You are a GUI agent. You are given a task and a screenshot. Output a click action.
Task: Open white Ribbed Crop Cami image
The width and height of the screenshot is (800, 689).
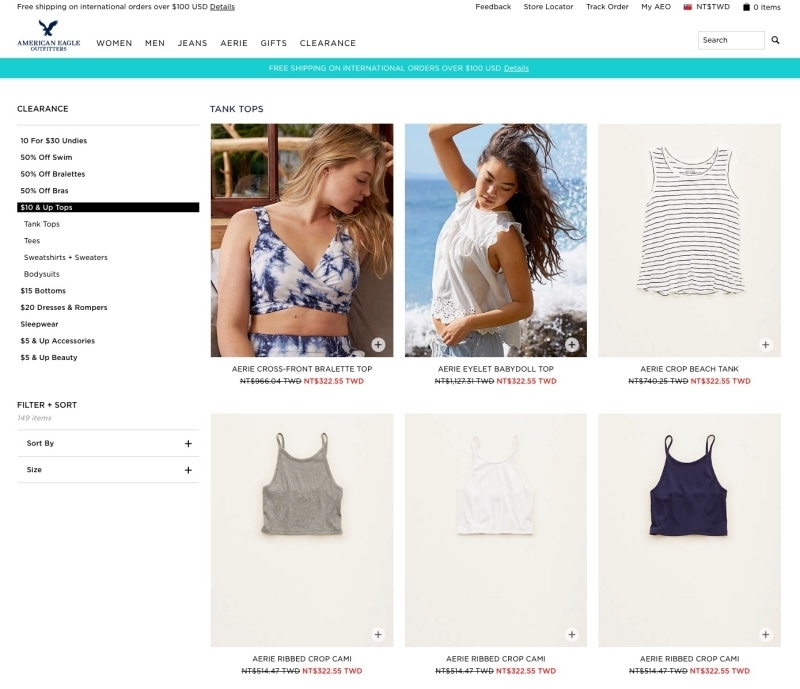point(495,530)
